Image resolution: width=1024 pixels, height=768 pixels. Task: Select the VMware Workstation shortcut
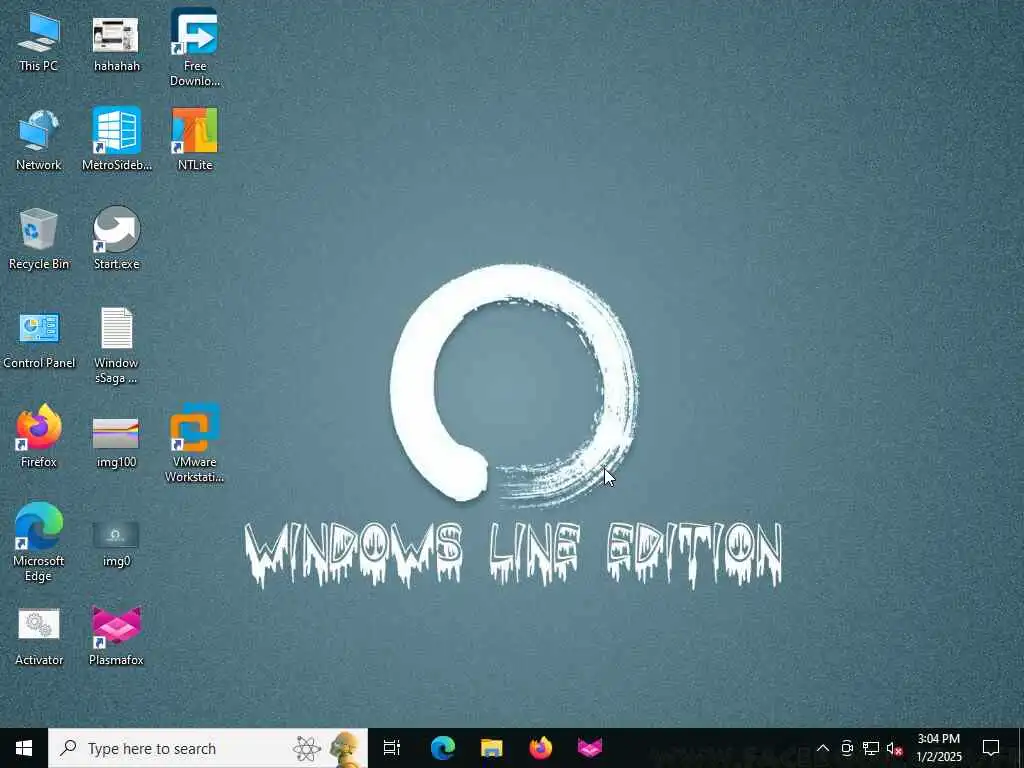pyautogui.click(x=195, y=444)
